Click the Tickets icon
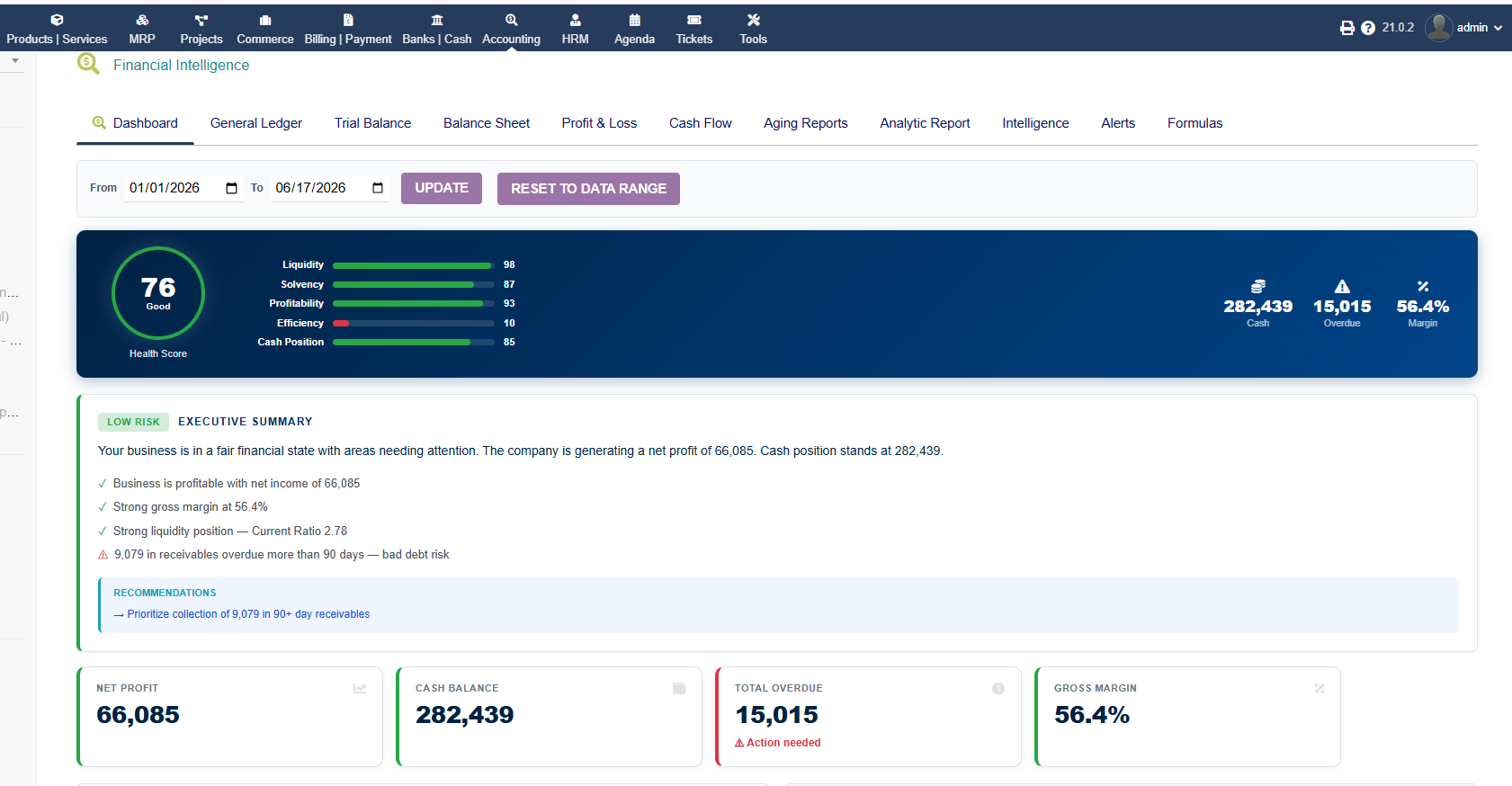Screen dimensions: 1512x786 [694, 20]
